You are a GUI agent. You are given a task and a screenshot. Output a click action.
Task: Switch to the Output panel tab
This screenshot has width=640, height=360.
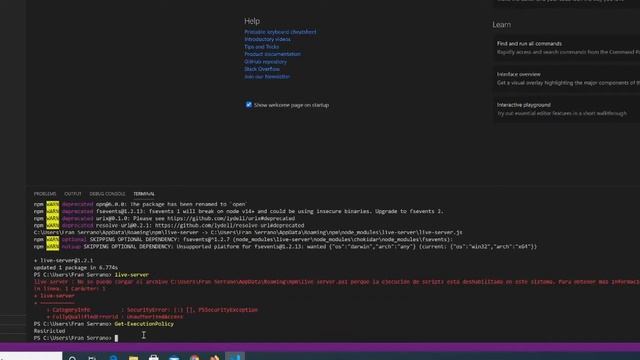(x=73, y=194)
